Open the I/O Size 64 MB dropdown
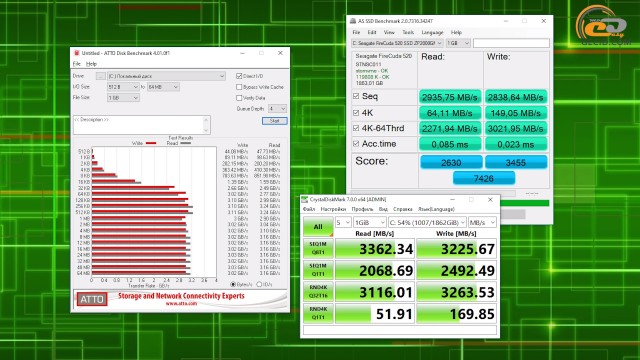 tap(163, 87)
